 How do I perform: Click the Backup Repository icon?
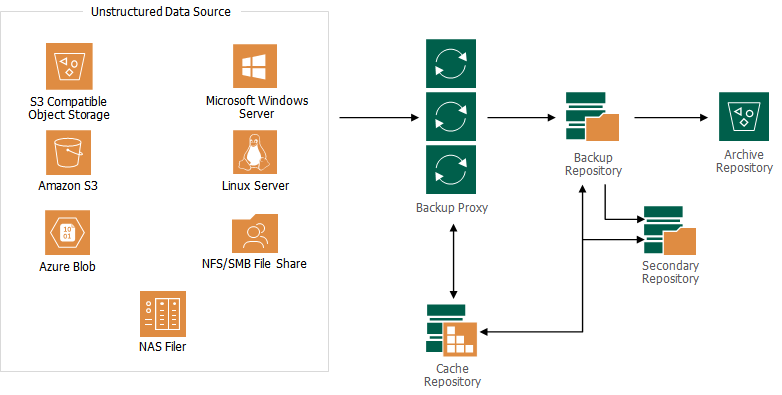592,116
